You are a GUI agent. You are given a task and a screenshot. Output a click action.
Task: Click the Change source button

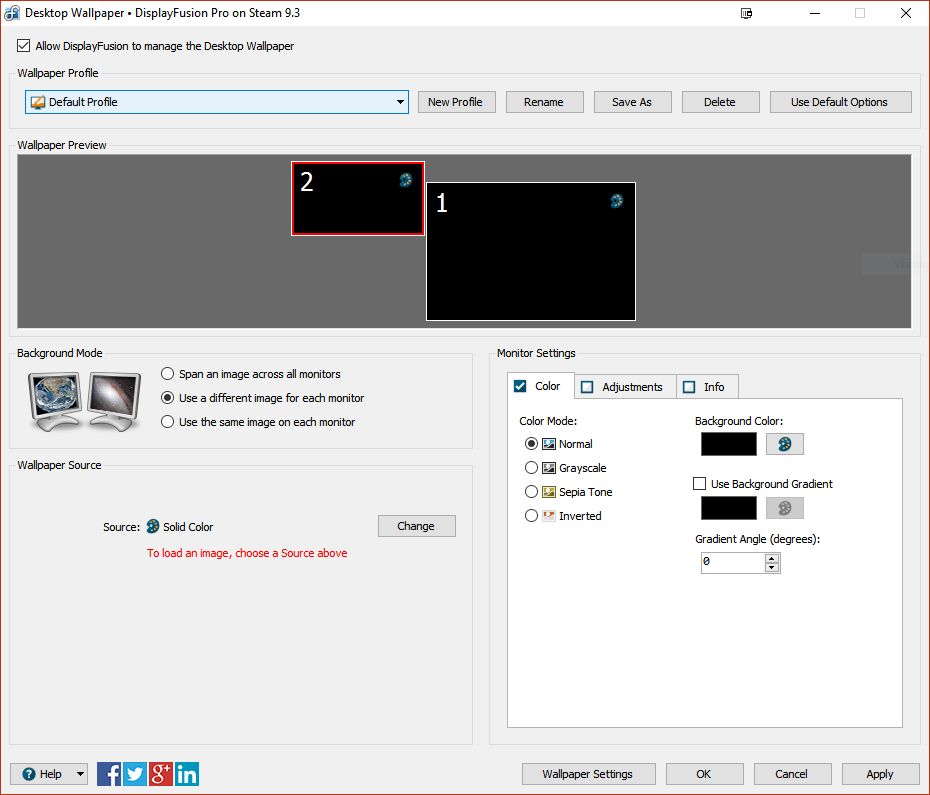pos(416,526)
